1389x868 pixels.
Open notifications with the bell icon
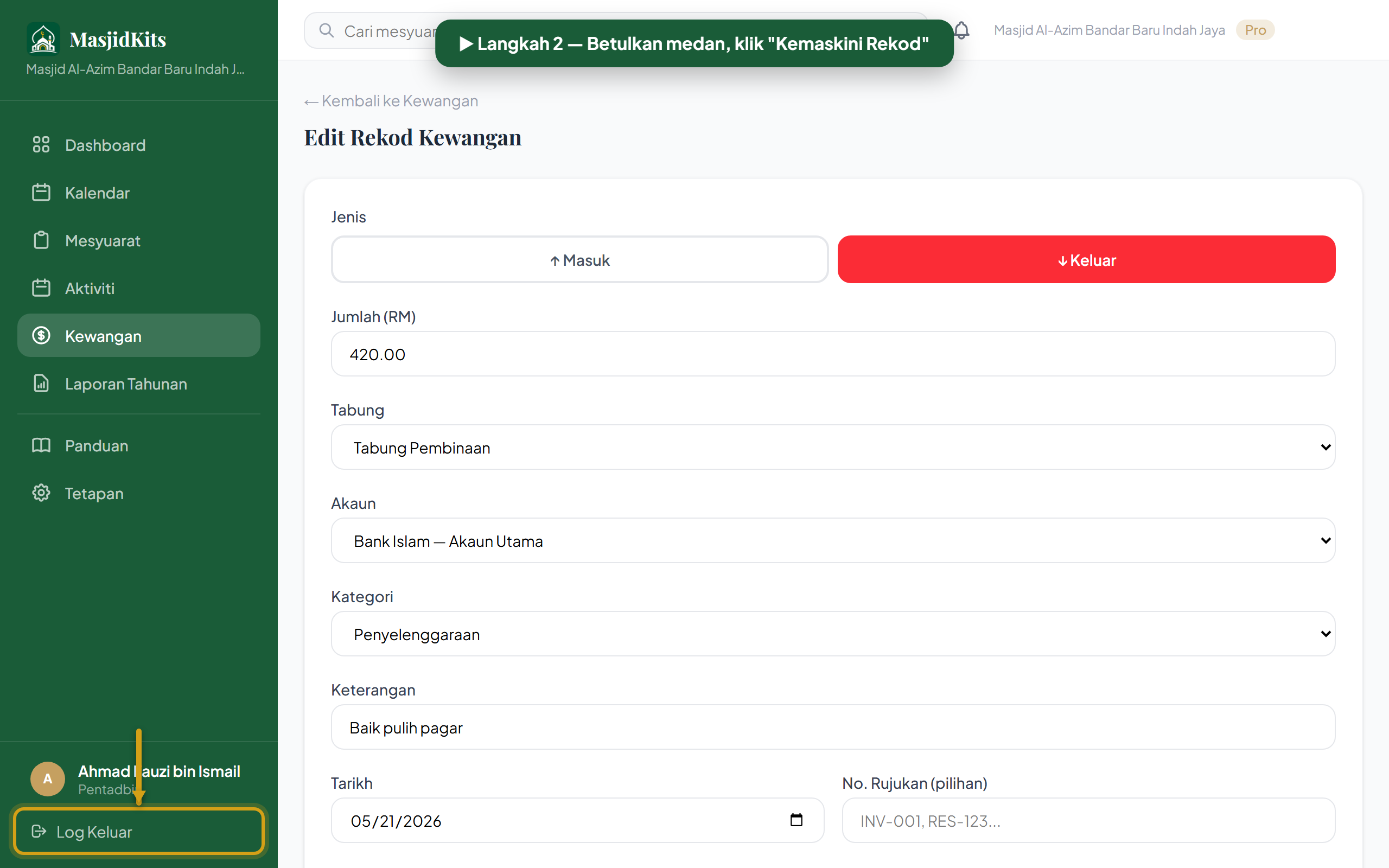tap(961, 30)
